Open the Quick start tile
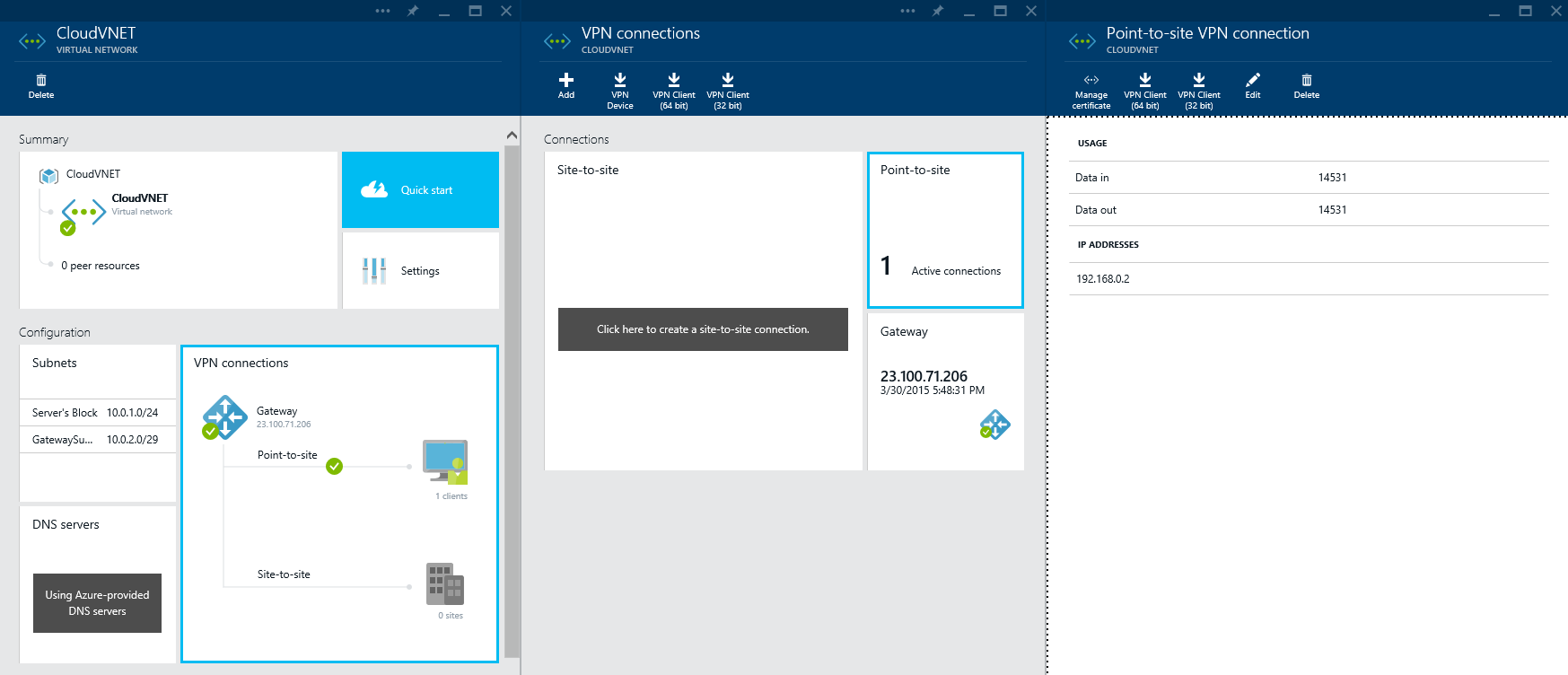 pyautogui.click(x=420, y=189)
